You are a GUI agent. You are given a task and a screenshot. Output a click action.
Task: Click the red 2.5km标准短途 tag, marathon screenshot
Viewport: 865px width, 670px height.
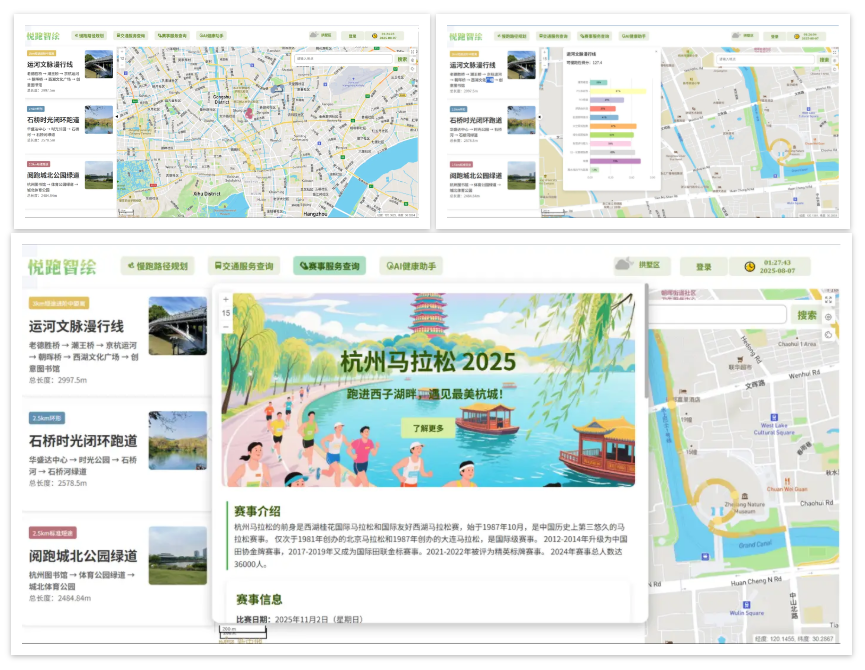pyautogui.click(x=53, y=533)
